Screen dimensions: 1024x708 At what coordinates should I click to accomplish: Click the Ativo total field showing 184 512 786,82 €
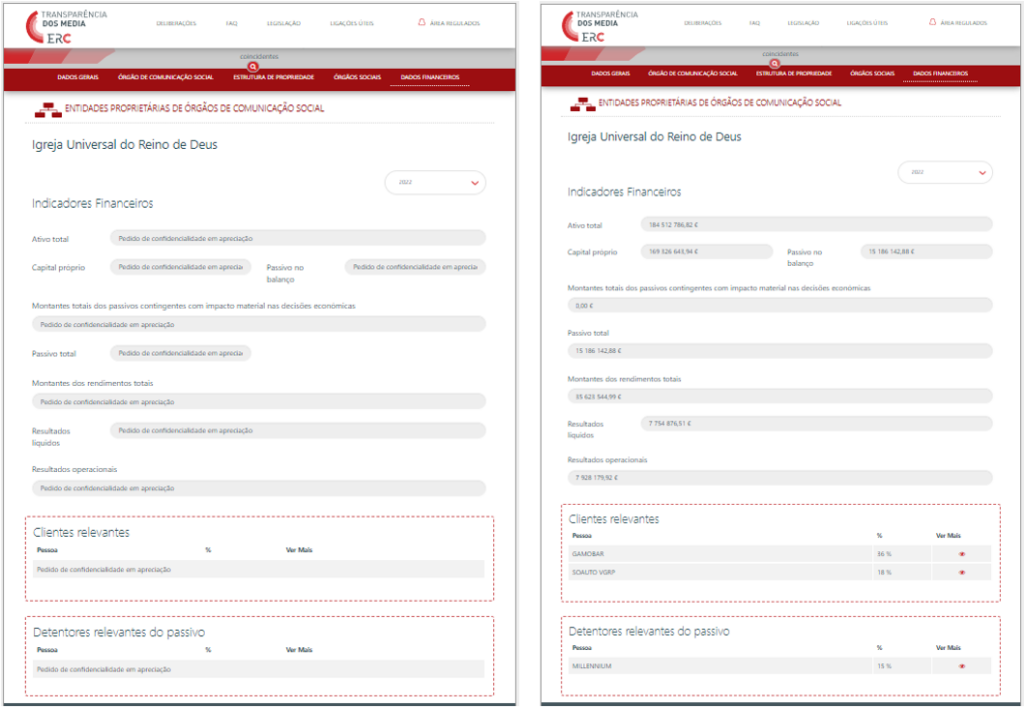point(817,225)
